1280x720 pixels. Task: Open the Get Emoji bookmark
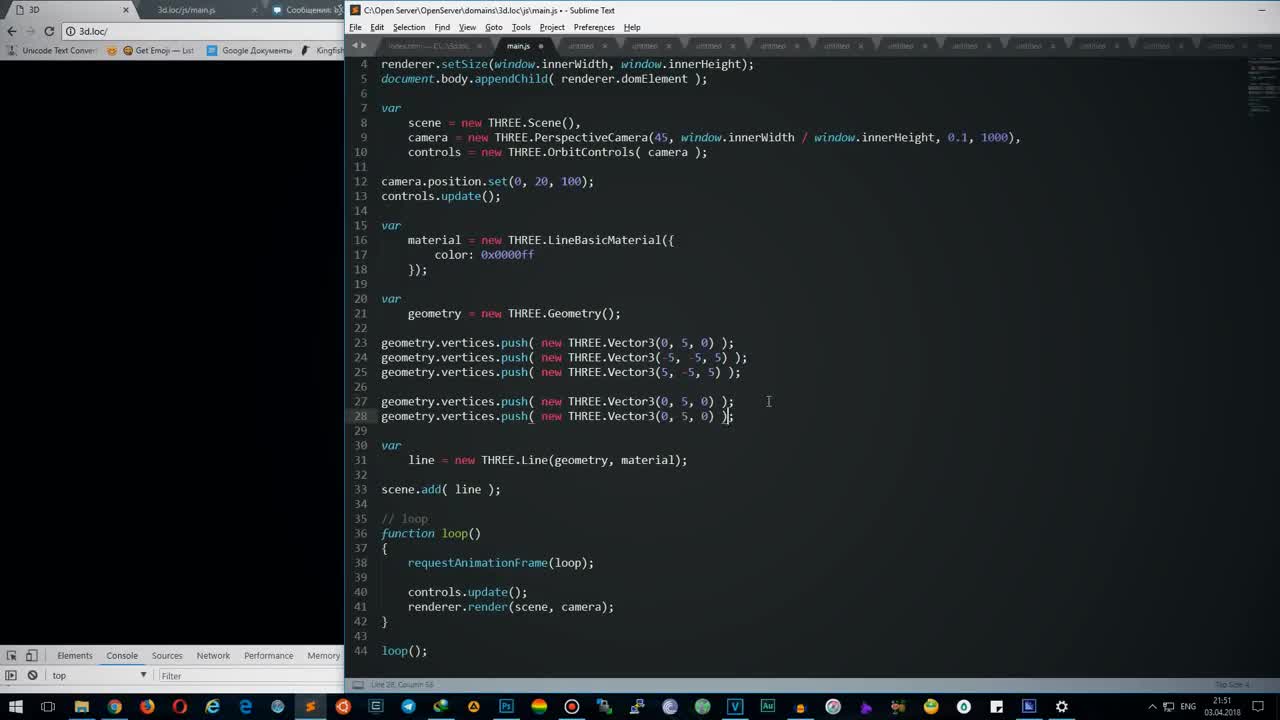(x=157, y=50)
